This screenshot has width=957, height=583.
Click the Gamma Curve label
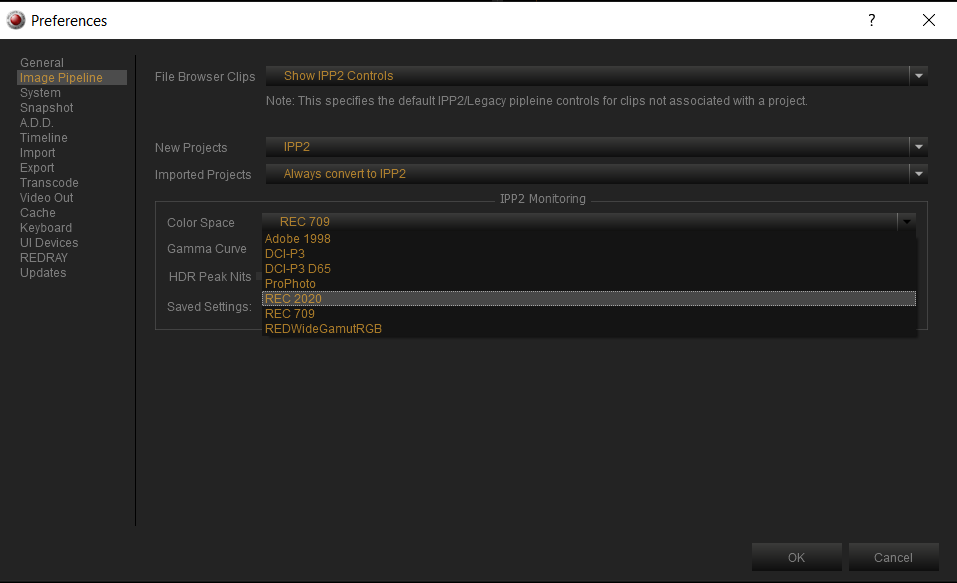(207, 249)
